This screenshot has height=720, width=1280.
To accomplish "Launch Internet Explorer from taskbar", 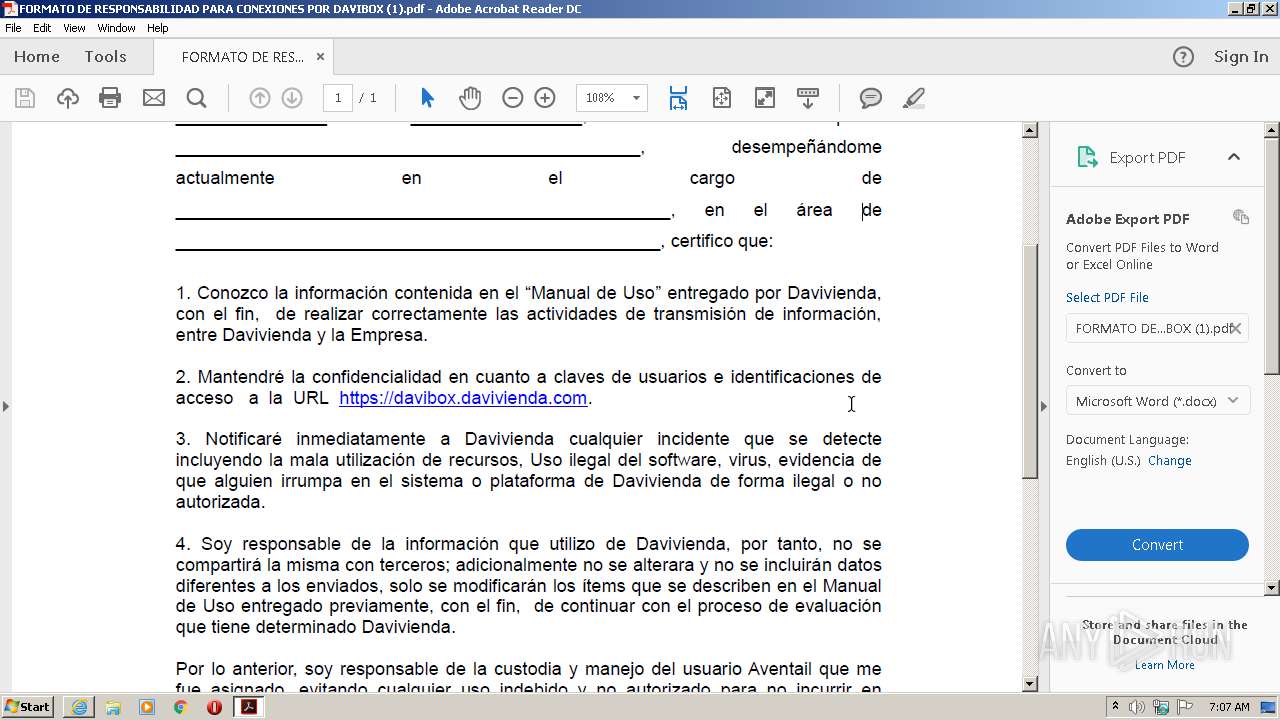I will tap(79, 707).
